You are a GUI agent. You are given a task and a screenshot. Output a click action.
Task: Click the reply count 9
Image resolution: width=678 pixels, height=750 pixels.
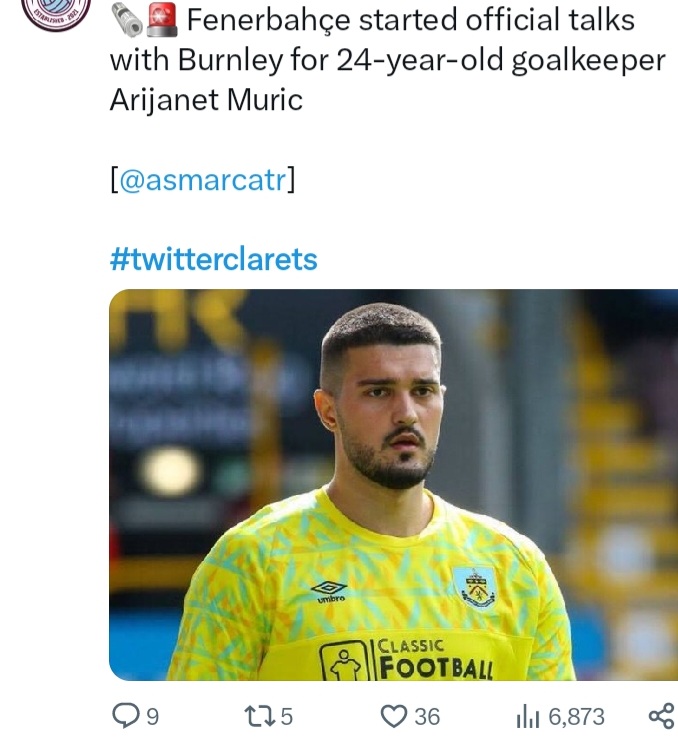(x=152, y=716)
